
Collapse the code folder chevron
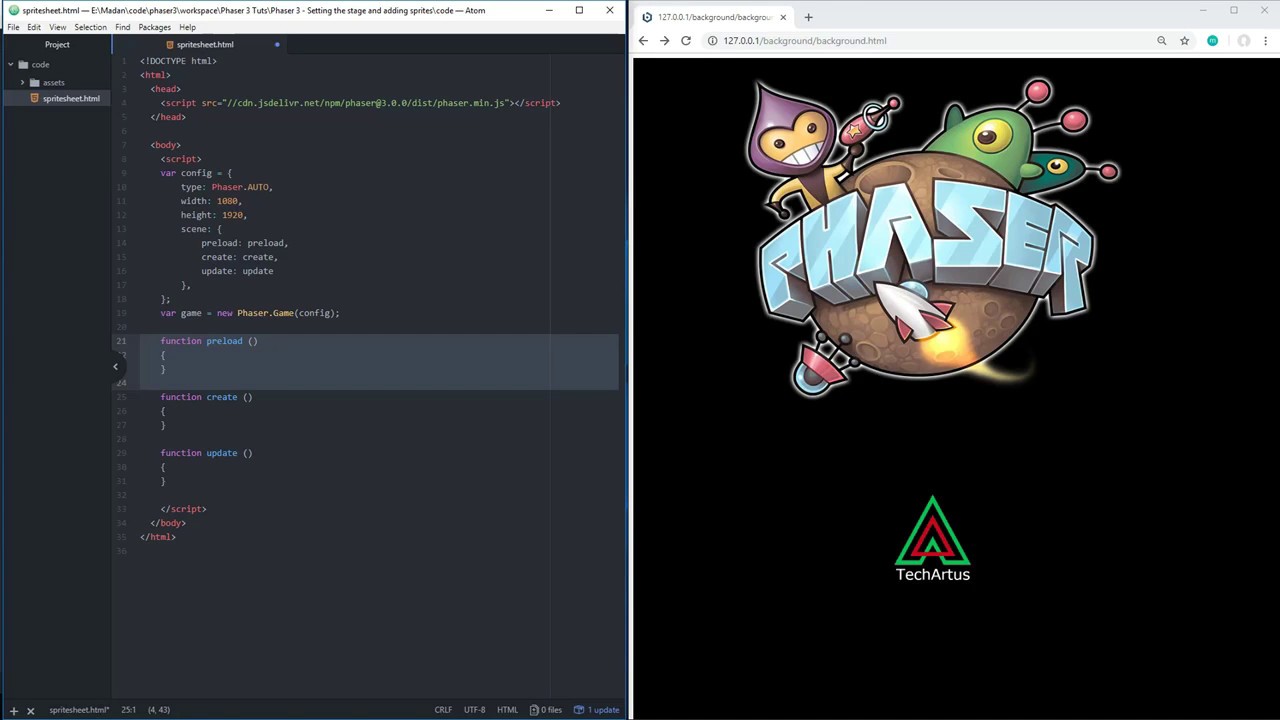[10, 65]
